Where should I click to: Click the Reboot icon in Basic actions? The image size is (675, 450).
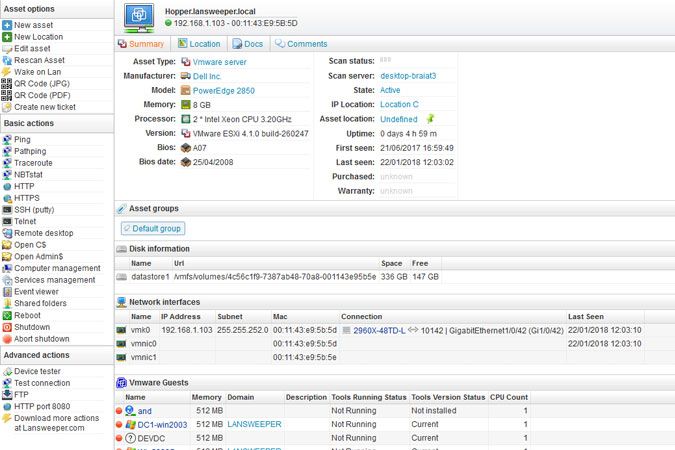7,315
